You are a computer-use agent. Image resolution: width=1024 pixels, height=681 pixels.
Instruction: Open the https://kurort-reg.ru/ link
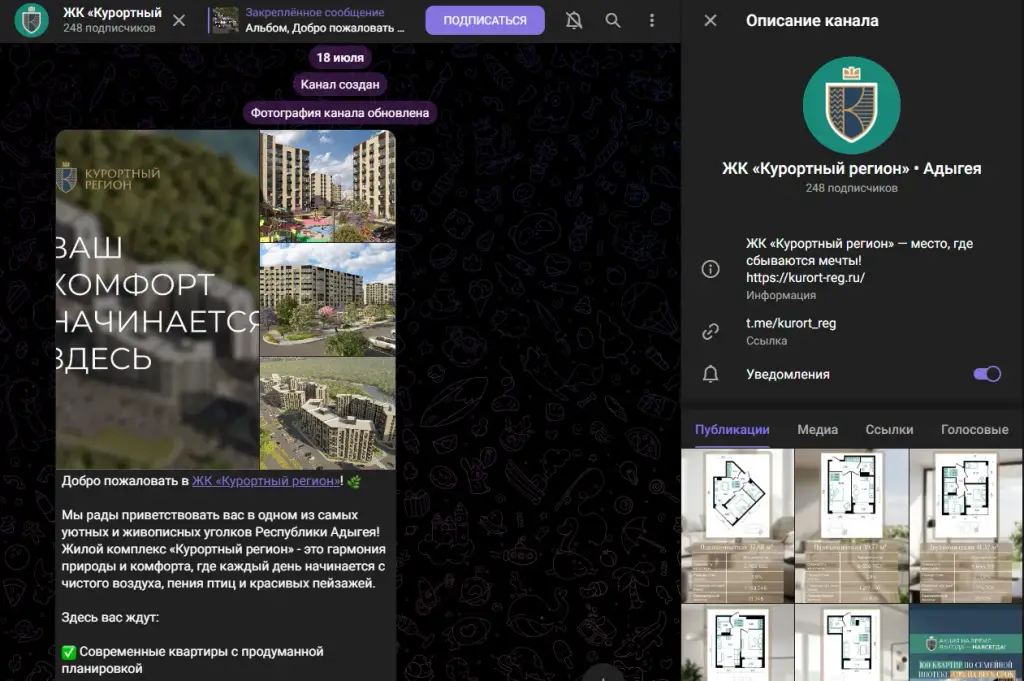(x=805, y=277)
